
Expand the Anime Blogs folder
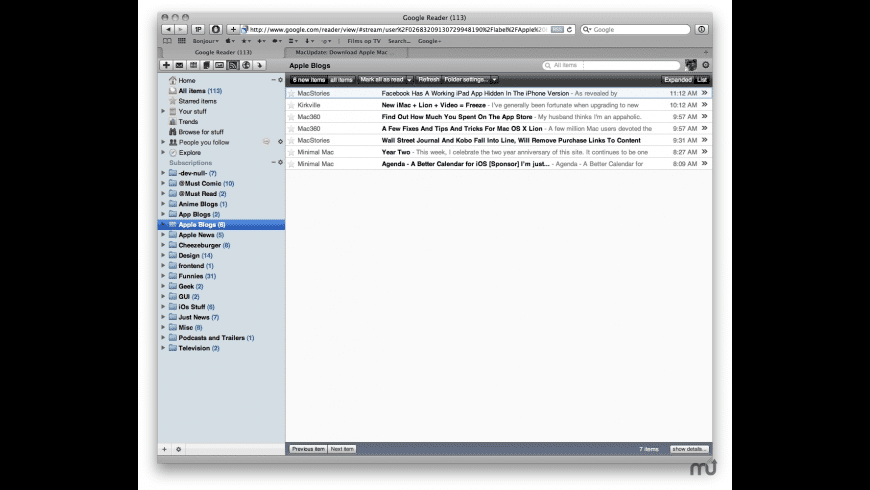(x=163, y=204)
